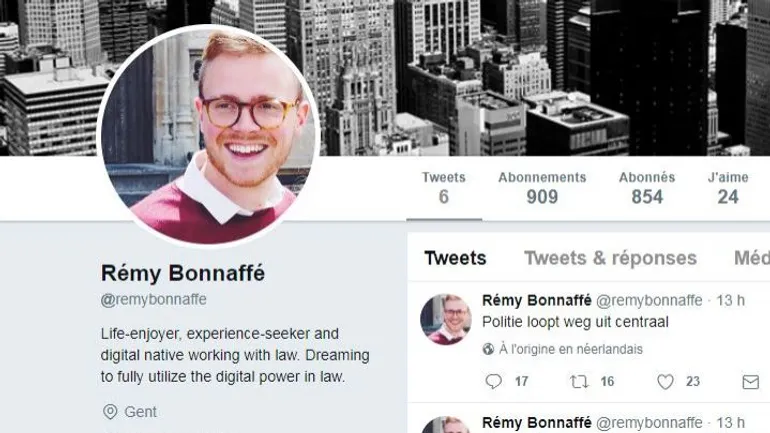Click the location pin icon beside Gent
This screenshot has height=433, width=770.
[x=110, y=412]
